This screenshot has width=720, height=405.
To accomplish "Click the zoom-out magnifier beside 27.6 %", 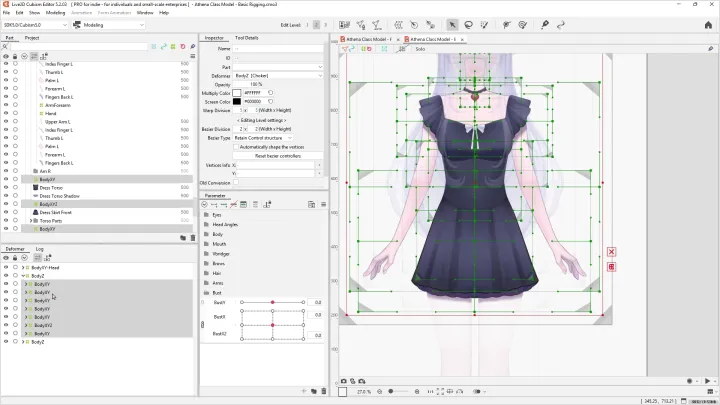I will pyautogui.click(x=379, y=392).
